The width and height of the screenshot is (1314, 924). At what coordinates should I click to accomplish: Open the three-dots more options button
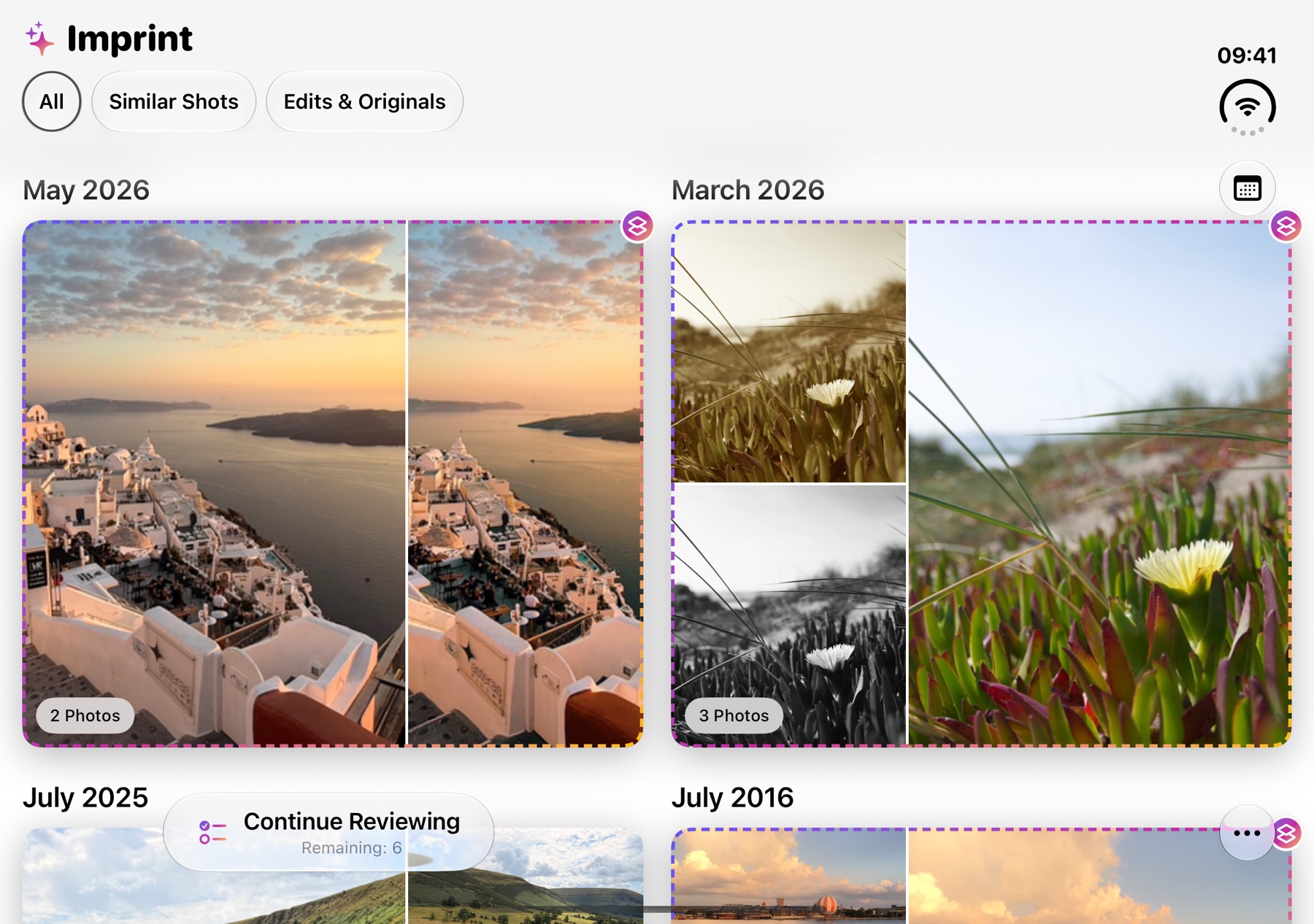tap(1247, 833)
